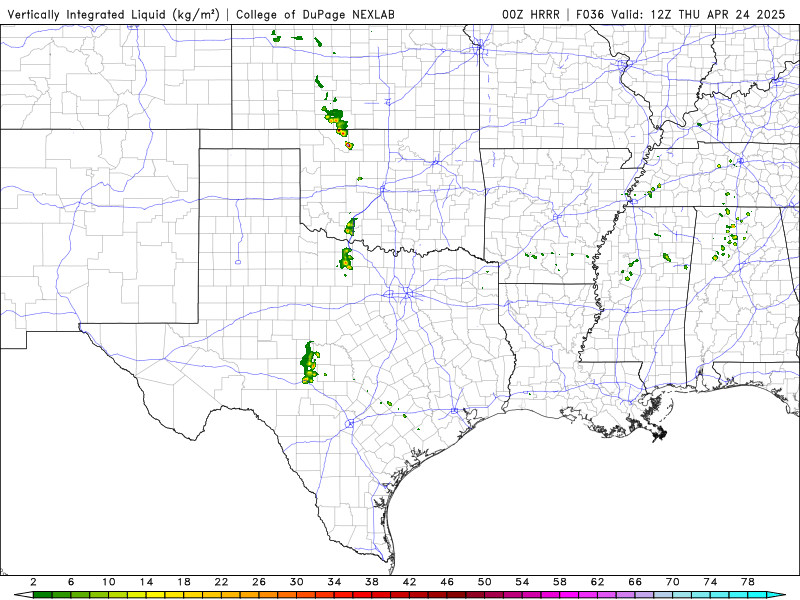This screenshot has width=800, height=600.
Task: Click the 'Vertically Integrated Liquid (kg/m²)' title text
Action: [x=113, y=14]
